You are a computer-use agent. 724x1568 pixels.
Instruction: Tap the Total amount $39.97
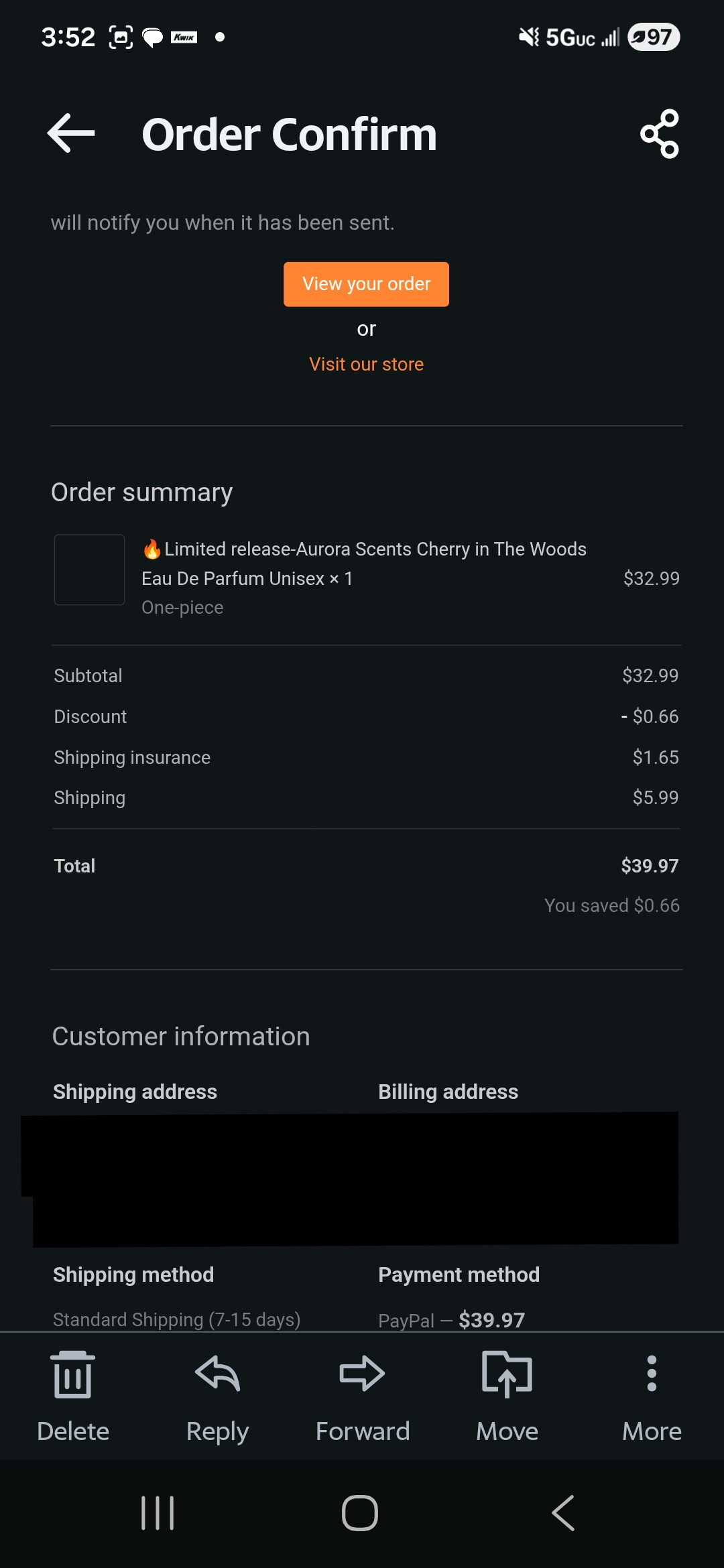pos(649,866)
